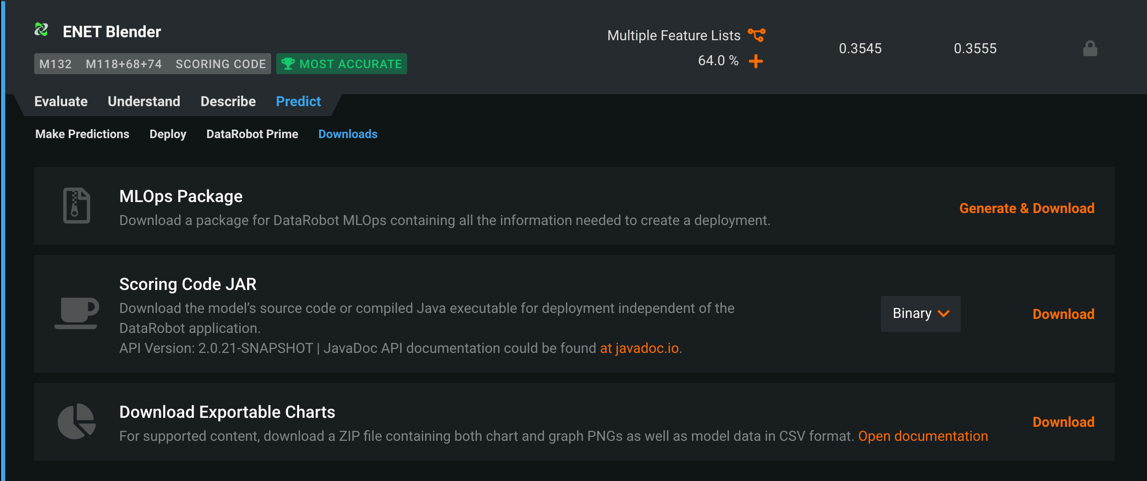Open the Describe tab
This screenshot has width=1147, height=481.
point(228,102)
